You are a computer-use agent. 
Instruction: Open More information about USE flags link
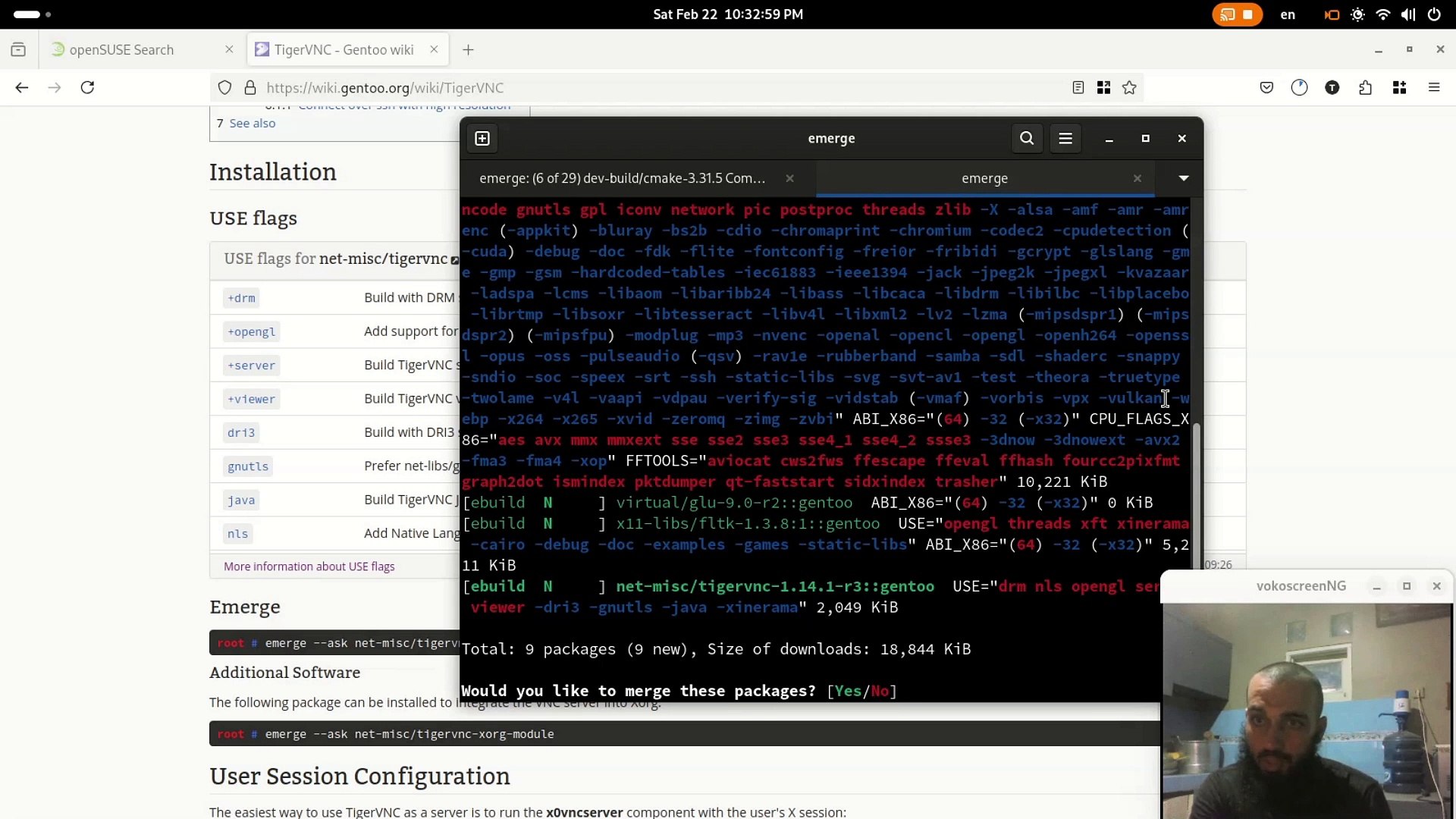pyautogui.click(x=309, y=566)
